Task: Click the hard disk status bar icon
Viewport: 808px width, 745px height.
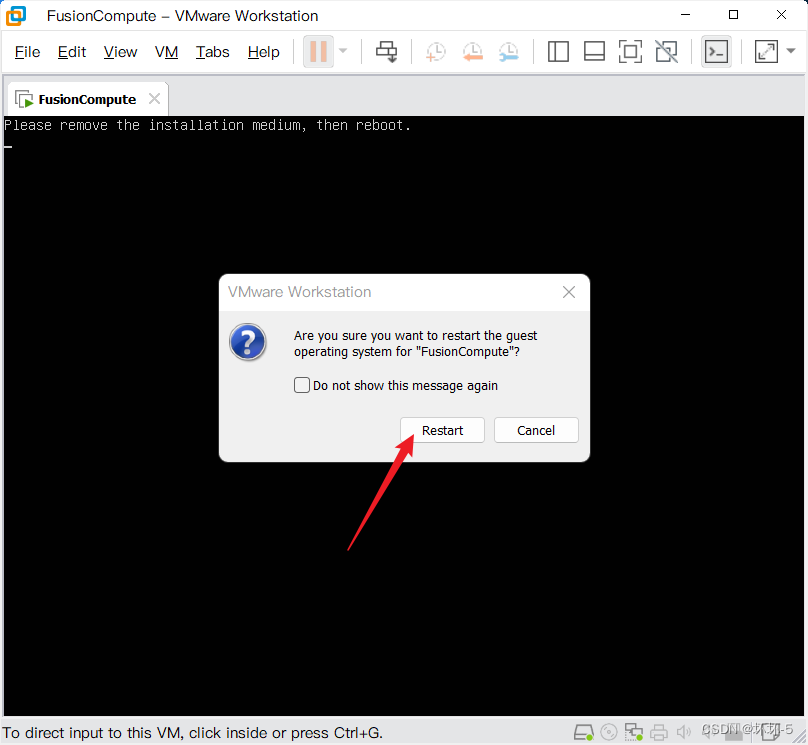Action: click(x=584, y=732)
